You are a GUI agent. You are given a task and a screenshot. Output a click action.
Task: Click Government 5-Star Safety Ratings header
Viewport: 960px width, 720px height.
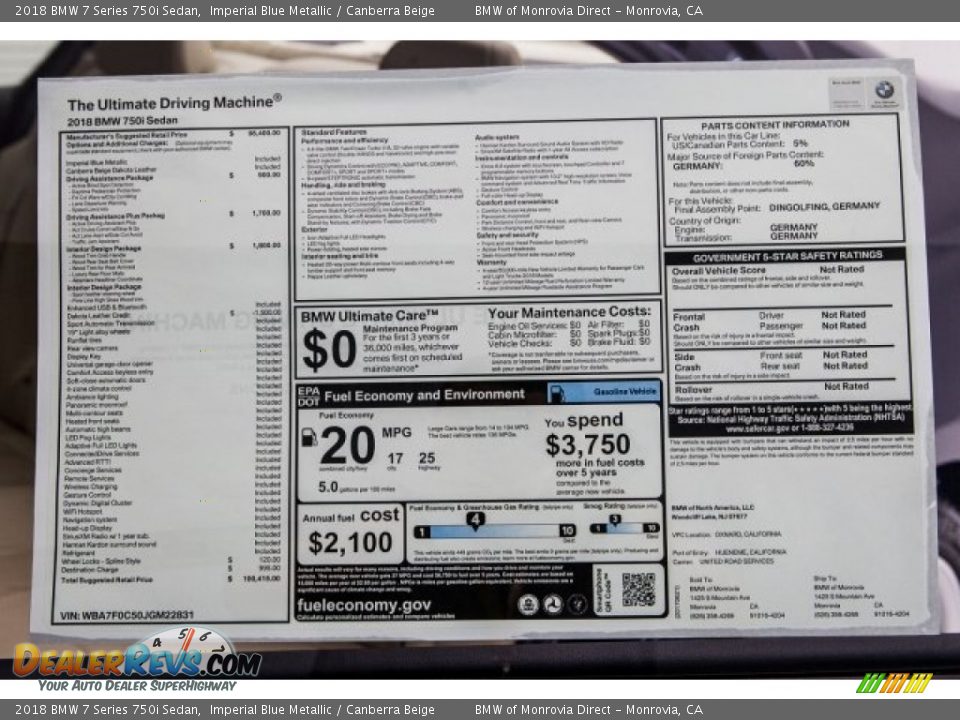pyautogui.click(x=788, y=255)
